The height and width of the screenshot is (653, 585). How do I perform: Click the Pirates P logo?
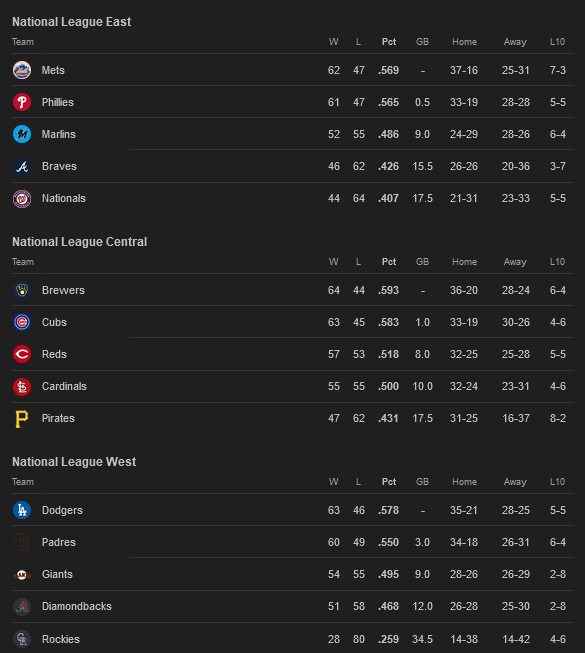[x=22, y=418]
